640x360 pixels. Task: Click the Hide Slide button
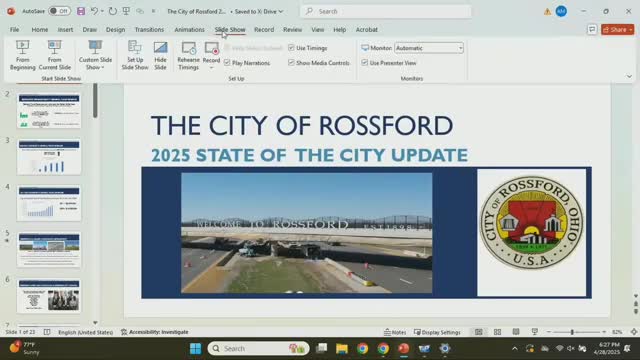click(160, 55)
